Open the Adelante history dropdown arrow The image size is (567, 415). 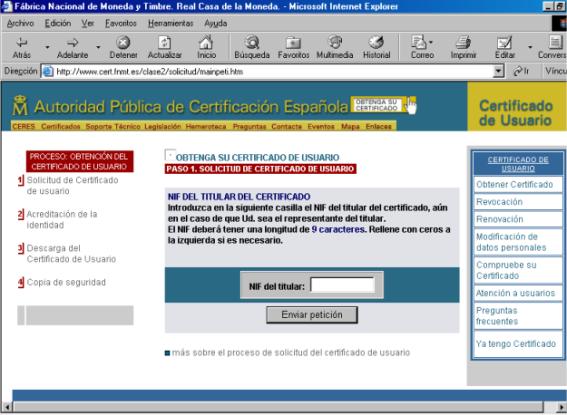click(98, 47)
